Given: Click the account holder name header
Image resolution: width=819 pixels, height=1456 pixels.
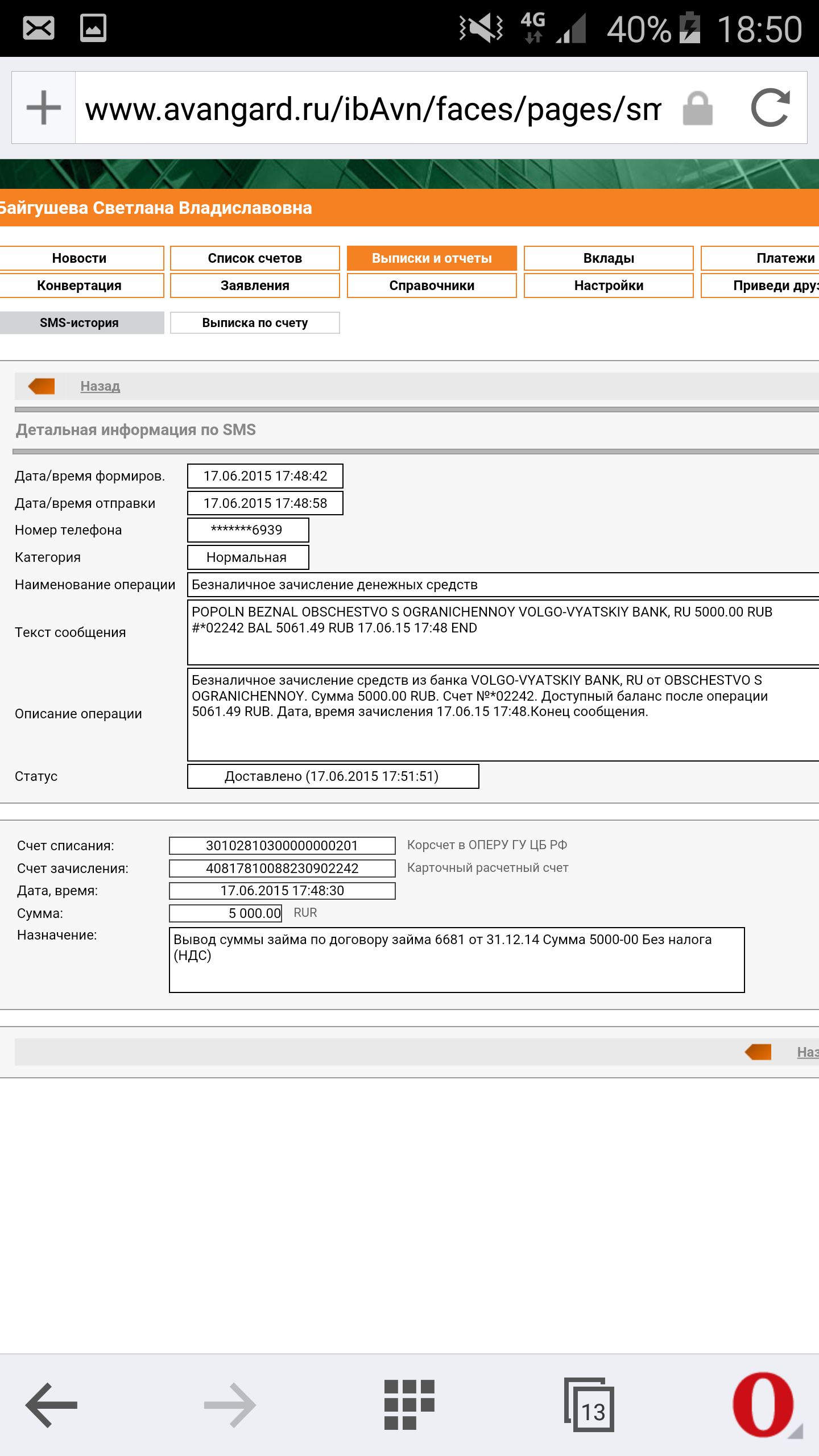Looking at the screenshot, I should tap(156, 208).
